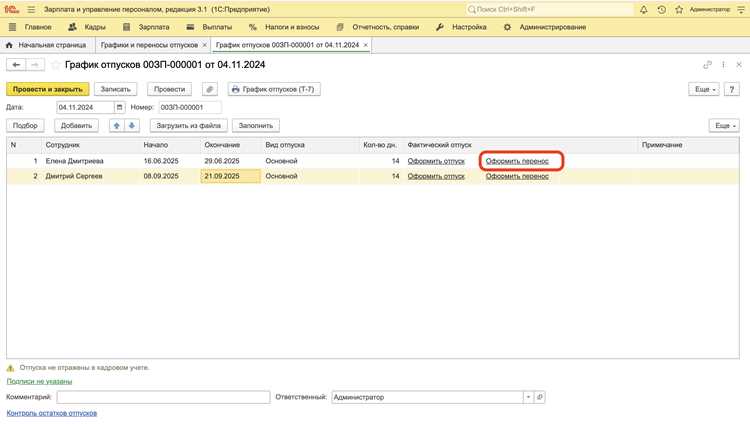Click the yellow warning triangle icon
Image resolution: width=750 pixels, height=424 pixels.
11,368
